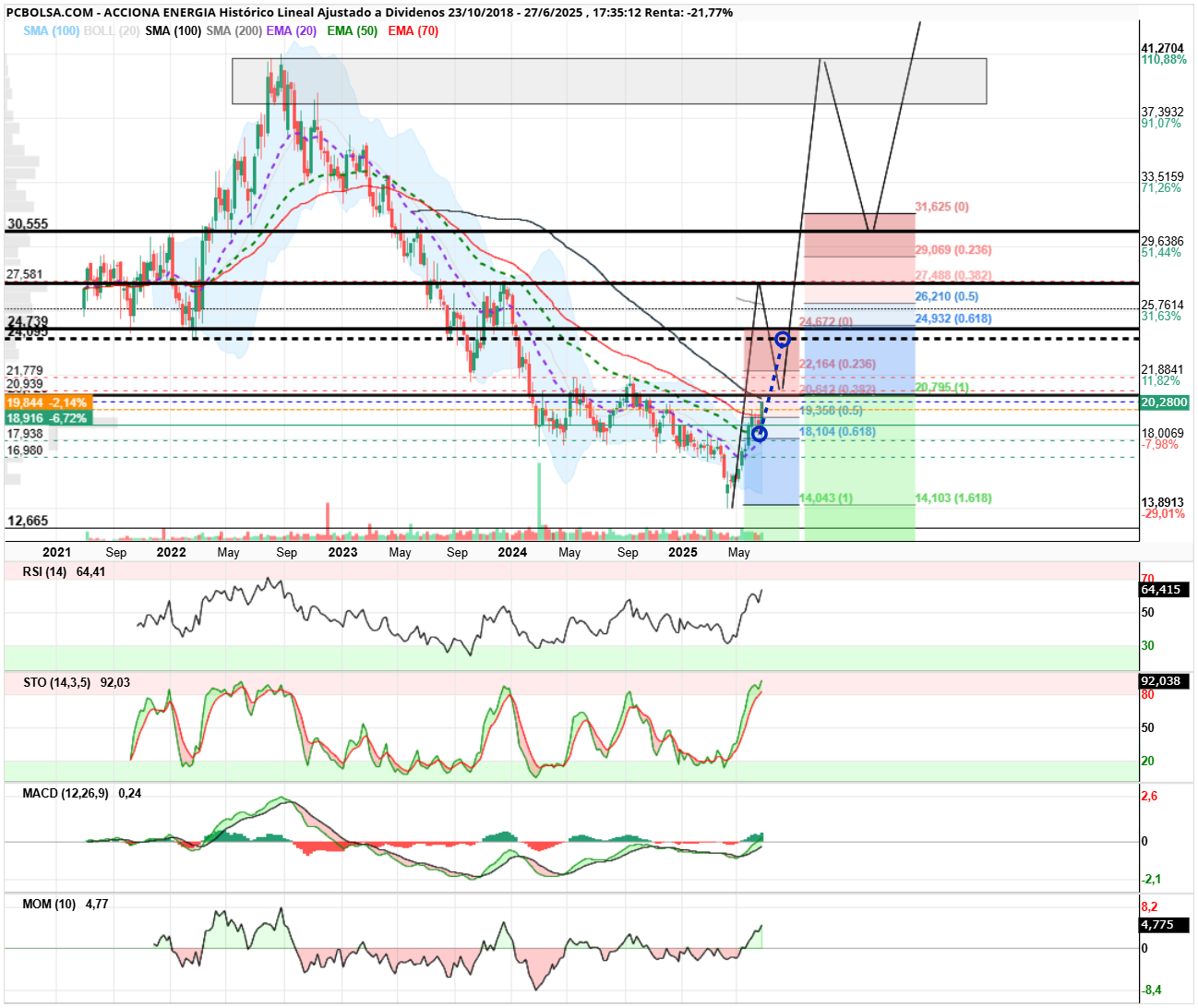Click the momentum axis value -8,4
This screenshot has width=1198, height=1008.
coord(1152,990)
